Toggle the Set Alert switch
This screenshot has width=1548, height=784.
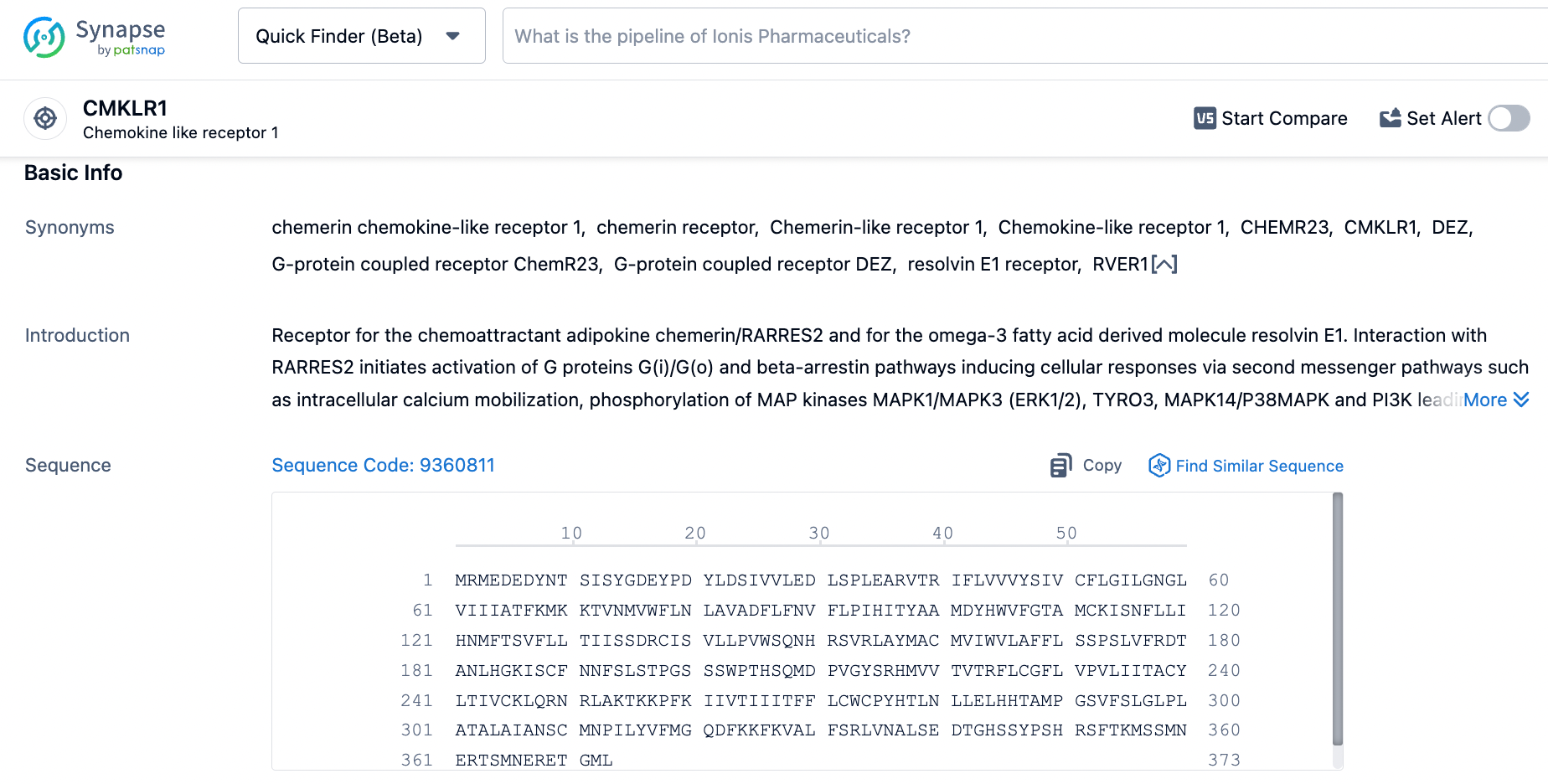[x=1509, y=118]
